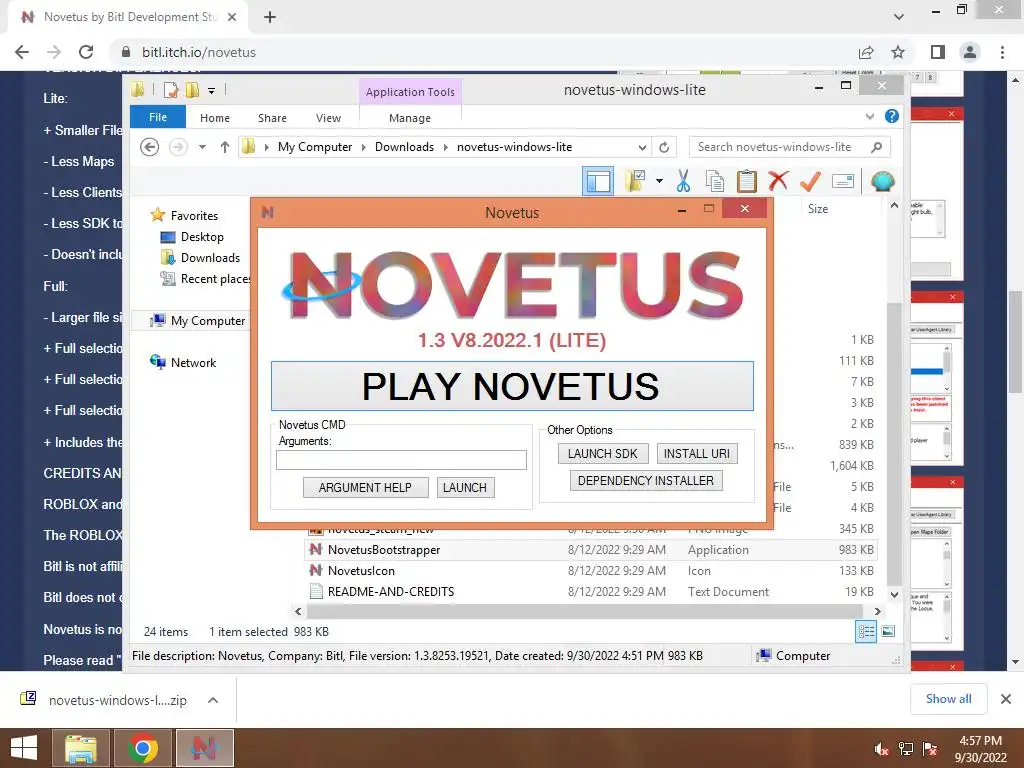
Task: Refresh the novetus-windows-lite folder
Action: [x=664, y=147]
